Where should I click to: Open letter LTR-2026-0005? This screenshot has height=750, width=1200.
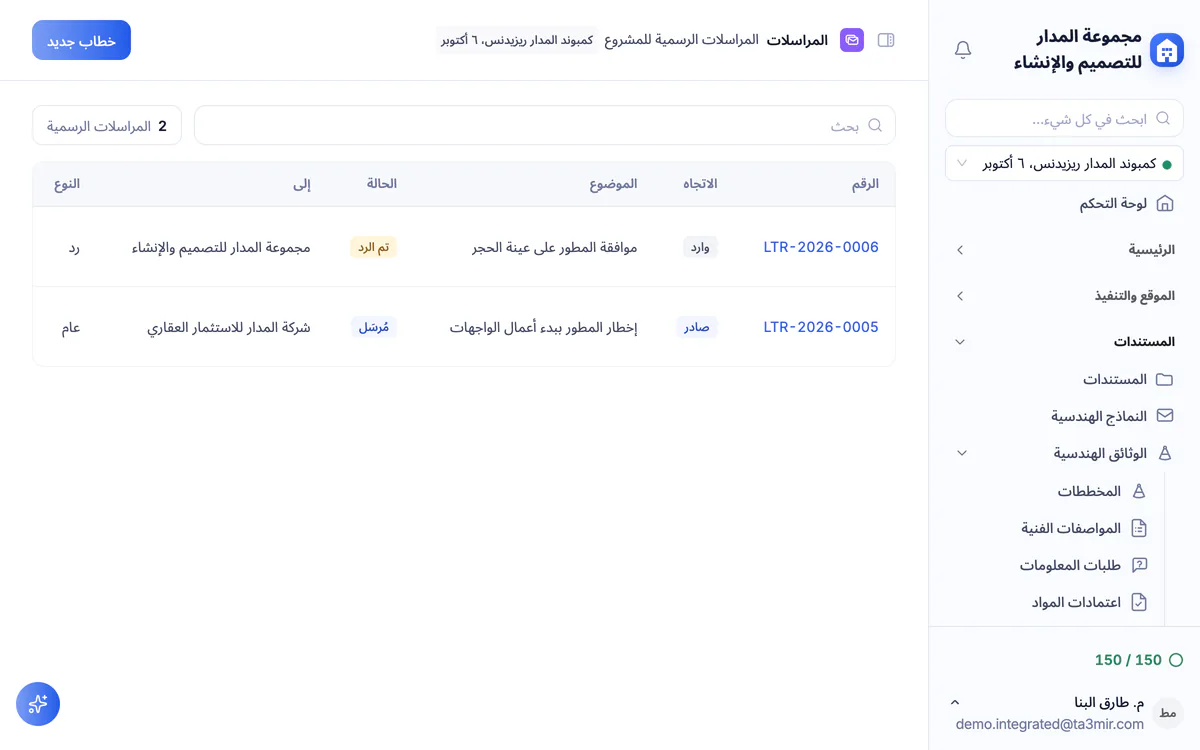(821, 327)
